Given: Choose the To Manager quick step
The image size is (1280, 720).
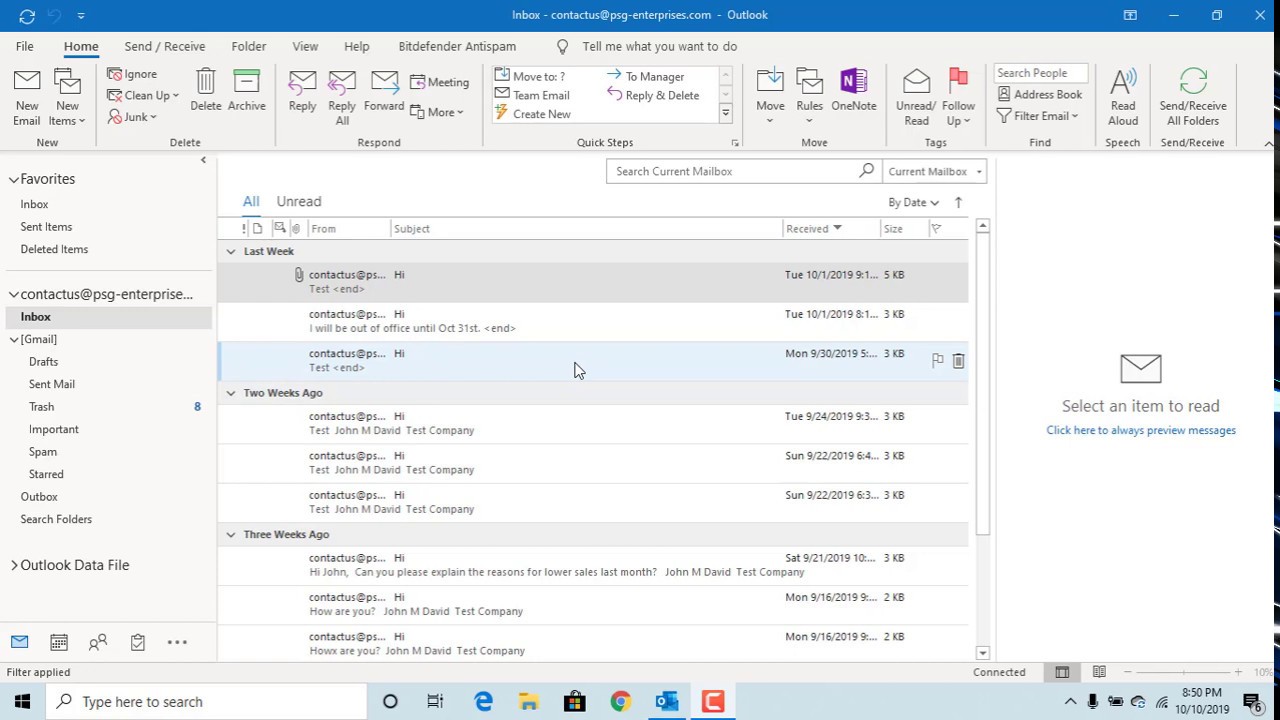Looking at the screenshot, I should (x=646, y=76).
